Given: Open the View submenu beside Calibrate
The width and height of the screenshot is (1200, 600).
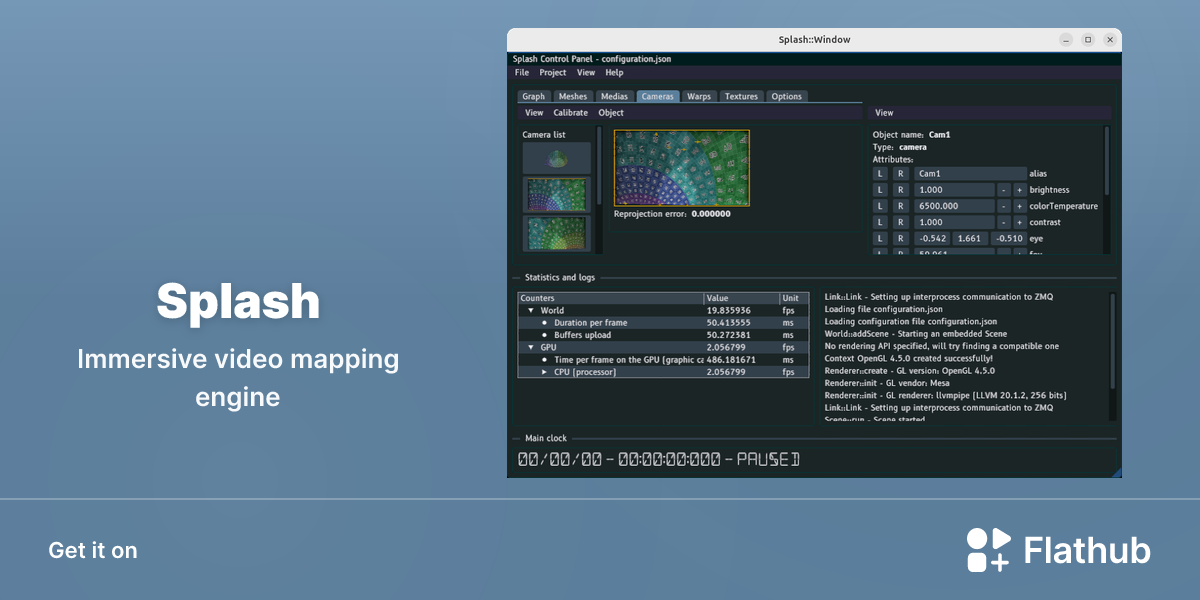Looking at the screenshot, I should (534, 113).
